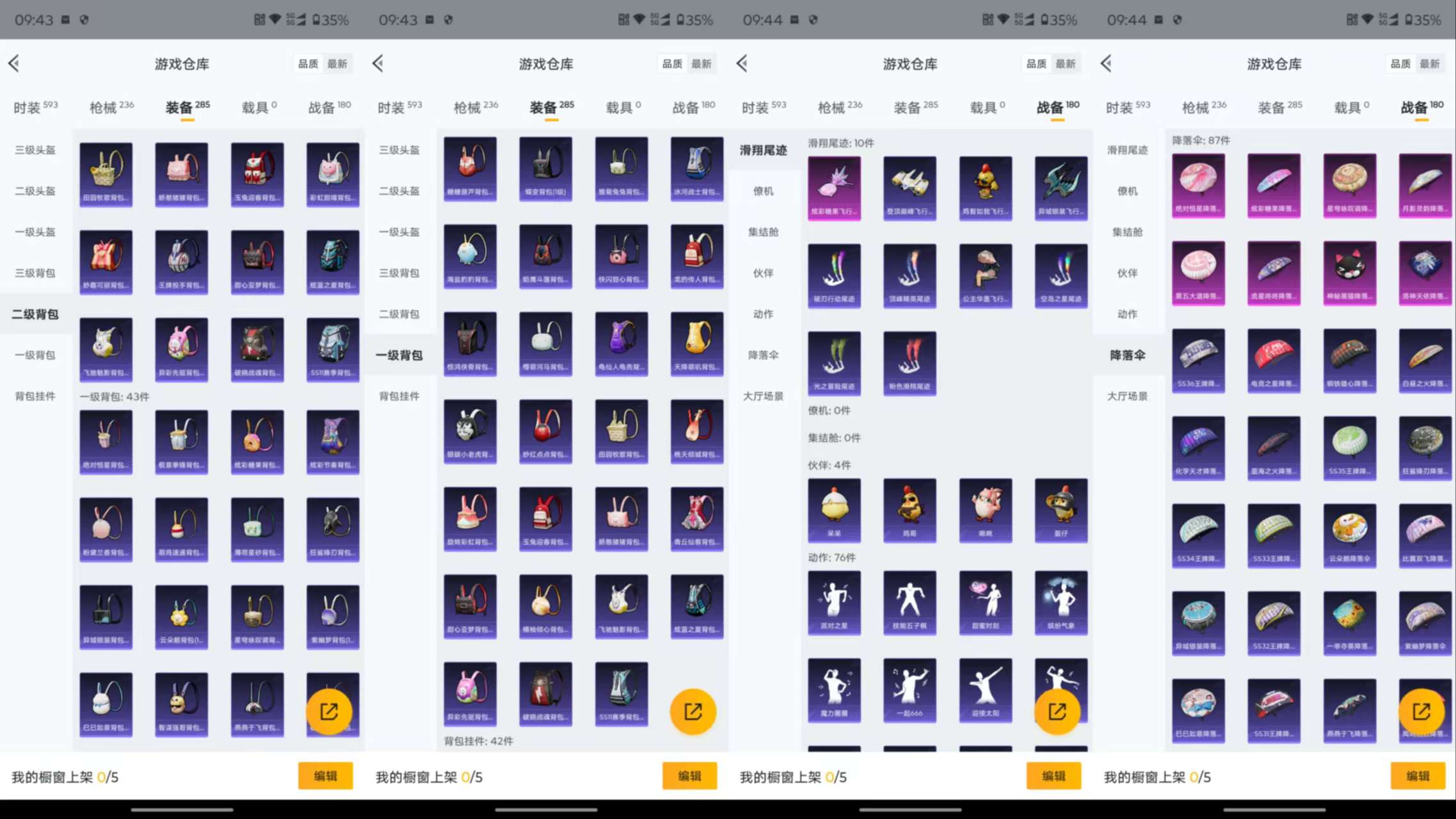Screen dimensions: 1456x819
Task: Select the 玉兔迎春背包 item thumbnail
Action: point(257,173)
